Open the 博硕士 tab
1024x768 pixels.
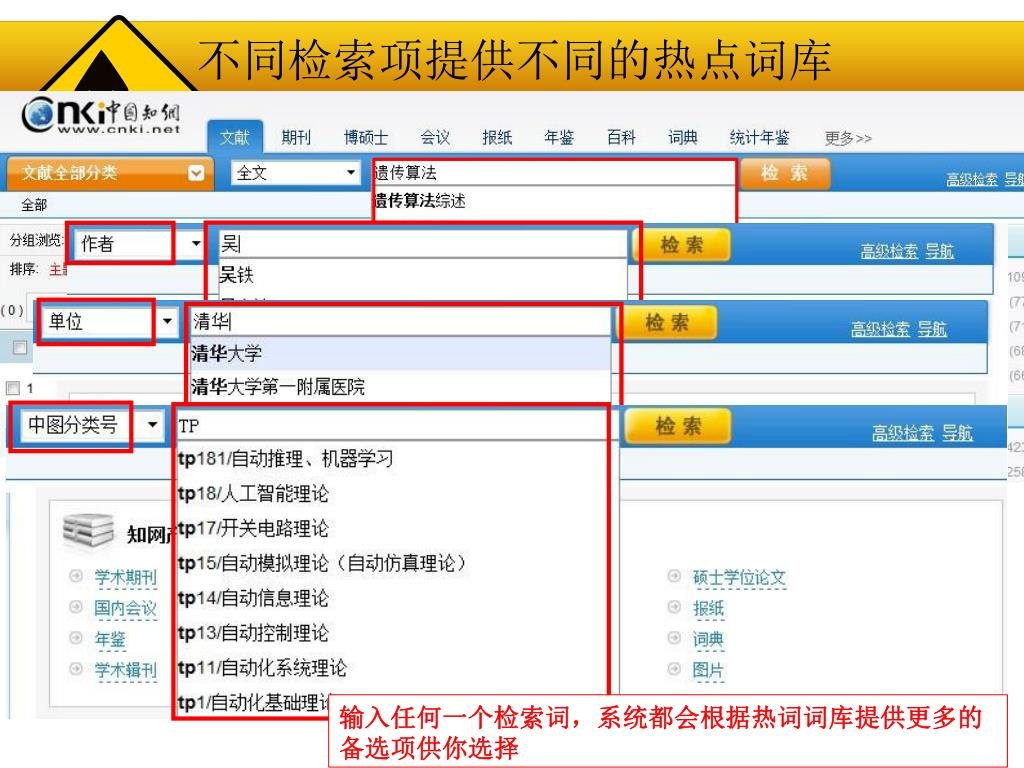[x=366, y=138]
